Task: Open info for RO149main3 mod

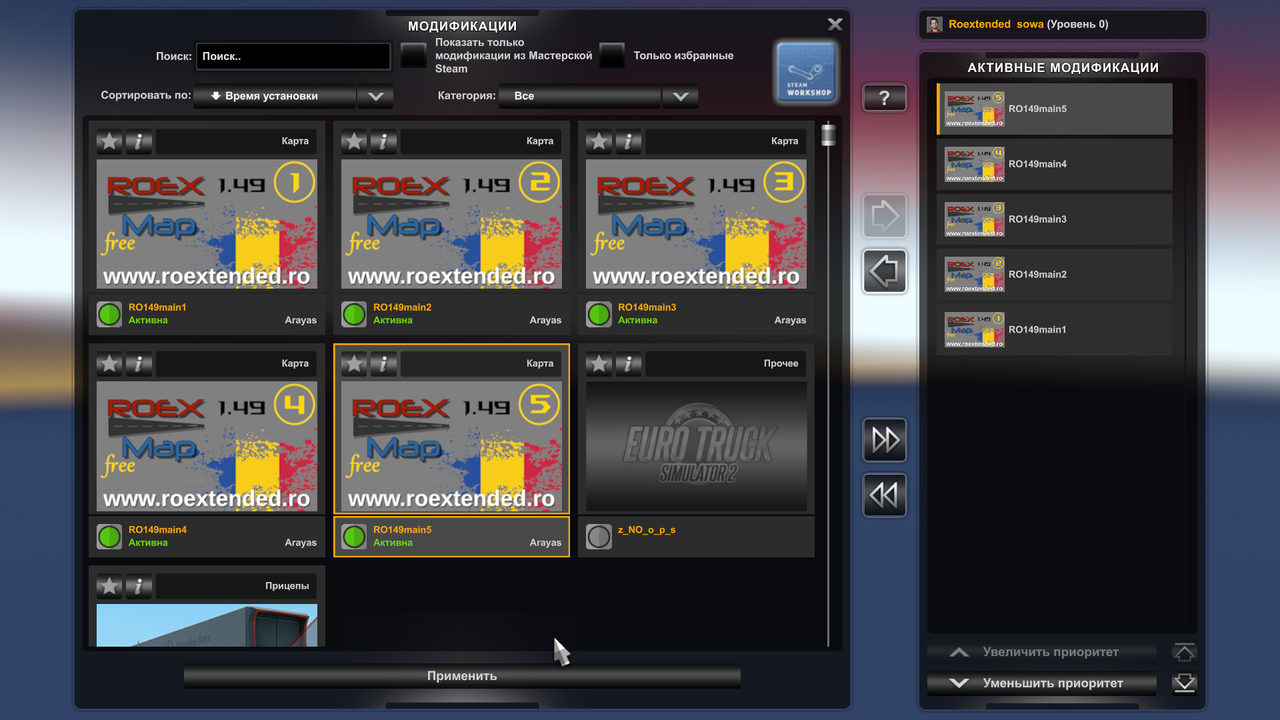Action: pos(629,141)
